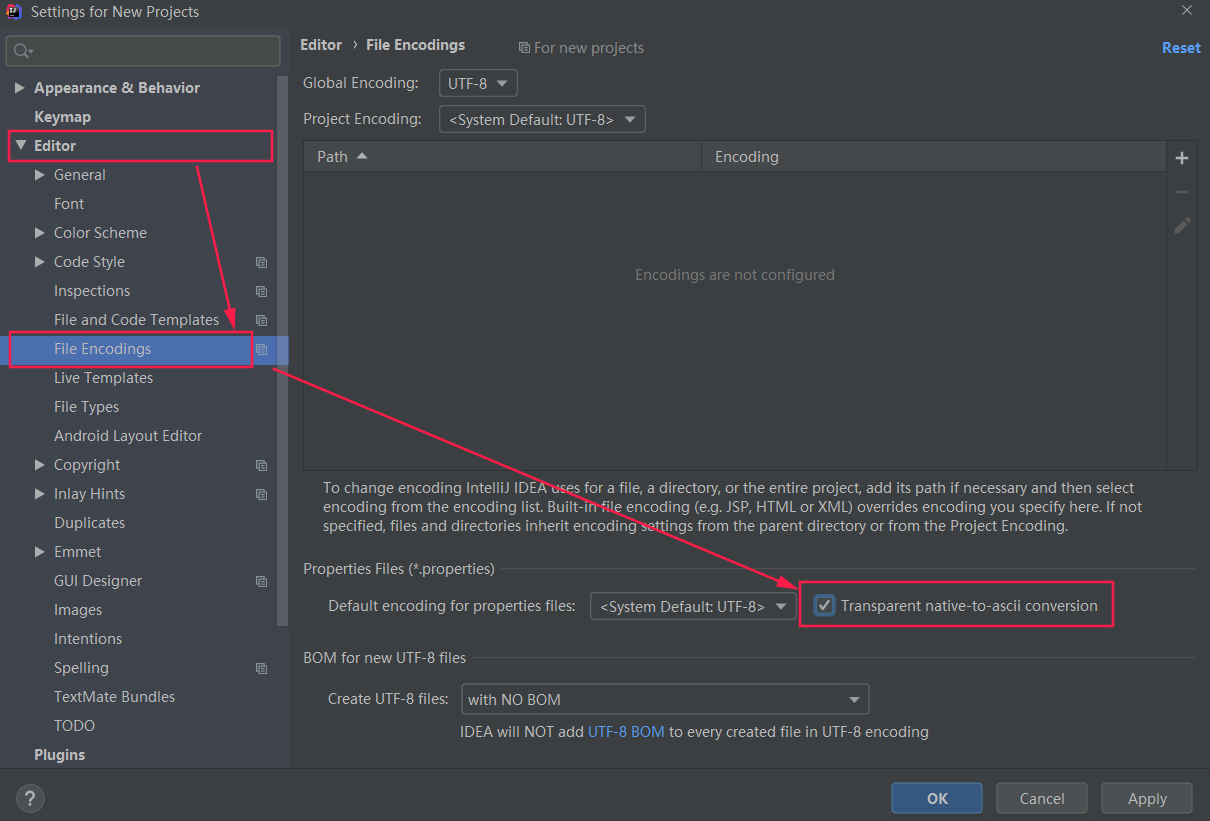
Task: Click the IntelliJ IDEA logo in title bar
Action: click(x=14, y=12)
